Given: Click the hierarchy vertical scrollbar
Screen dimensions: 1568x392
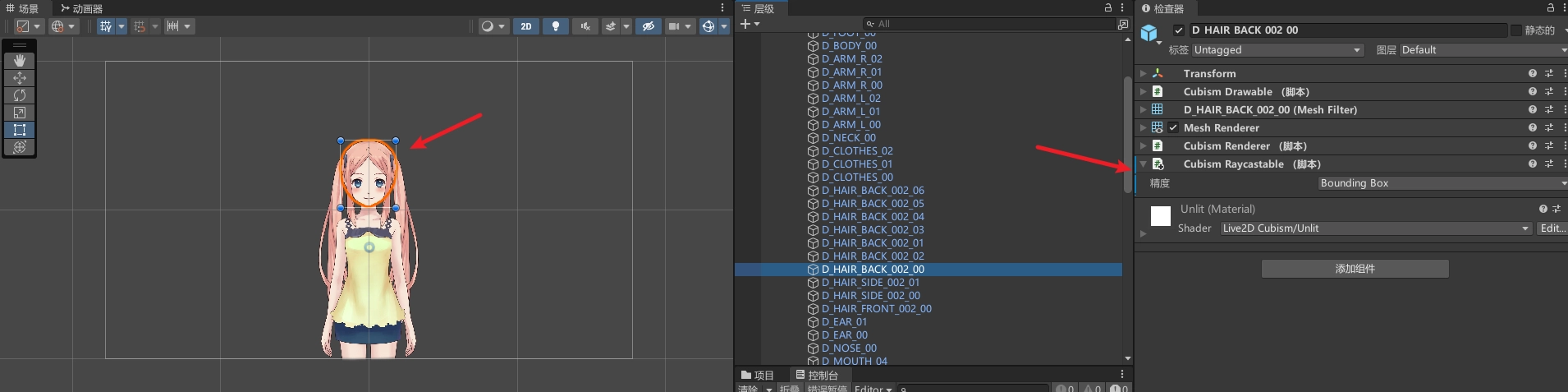Looking at the screenshot, I should pos(1127,136).
